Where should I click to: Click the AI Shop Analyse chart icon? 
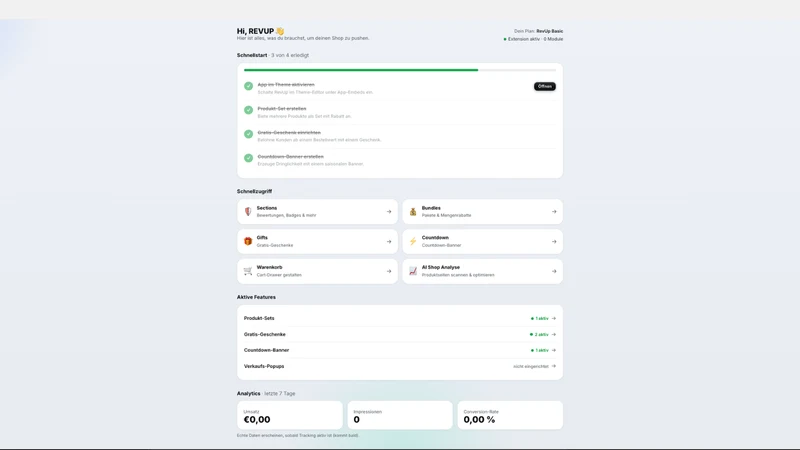coord(413,271)
